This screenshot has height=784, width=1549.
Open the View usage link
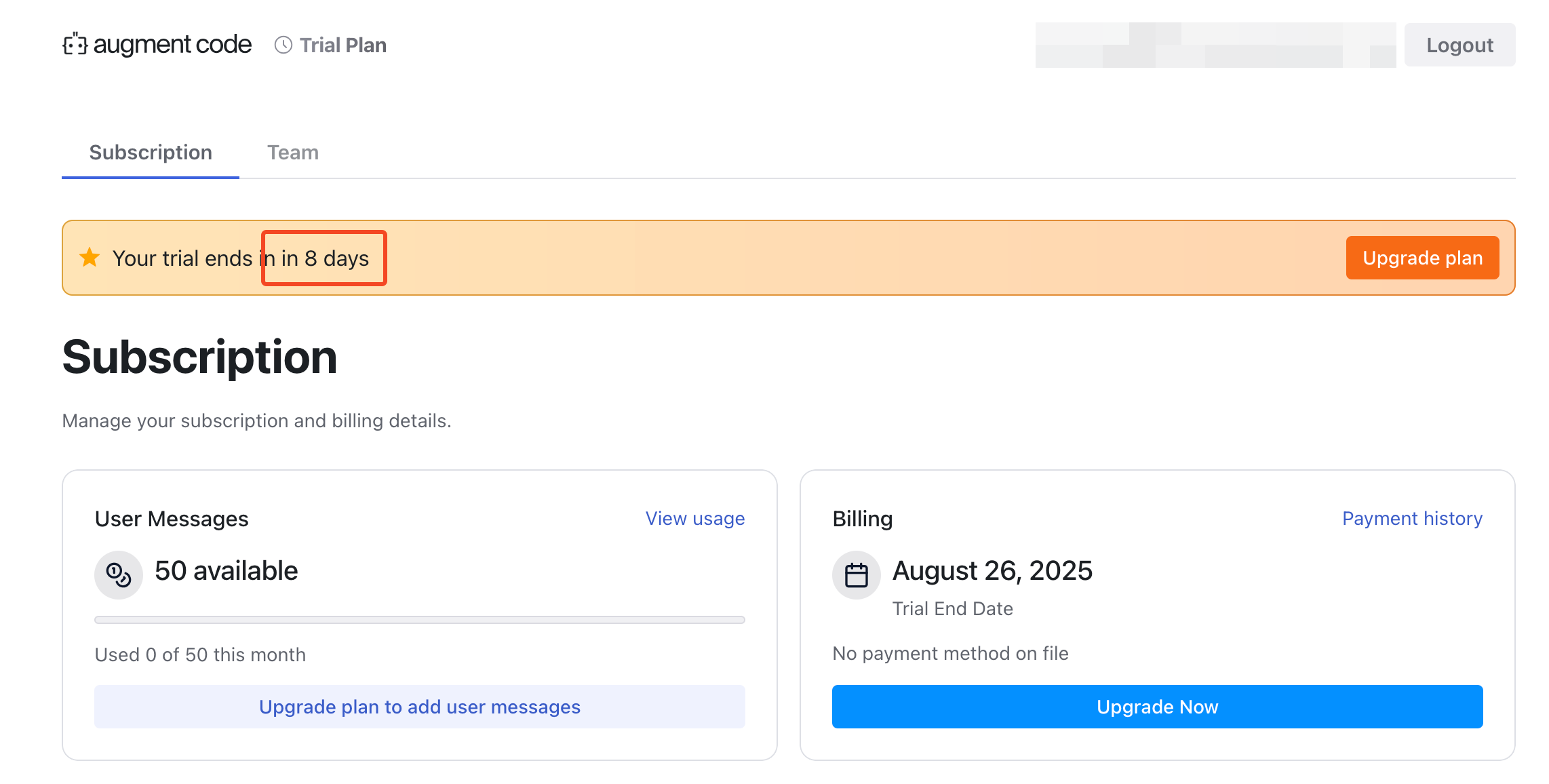coord(695,518)
